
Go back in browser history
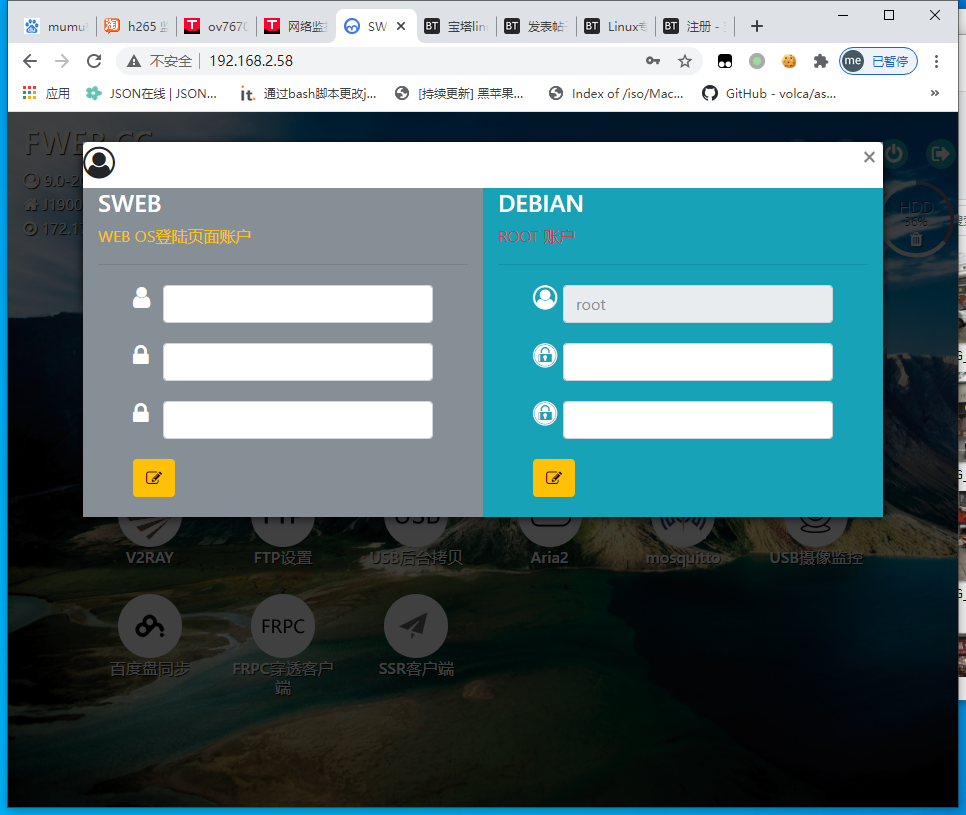30,61
